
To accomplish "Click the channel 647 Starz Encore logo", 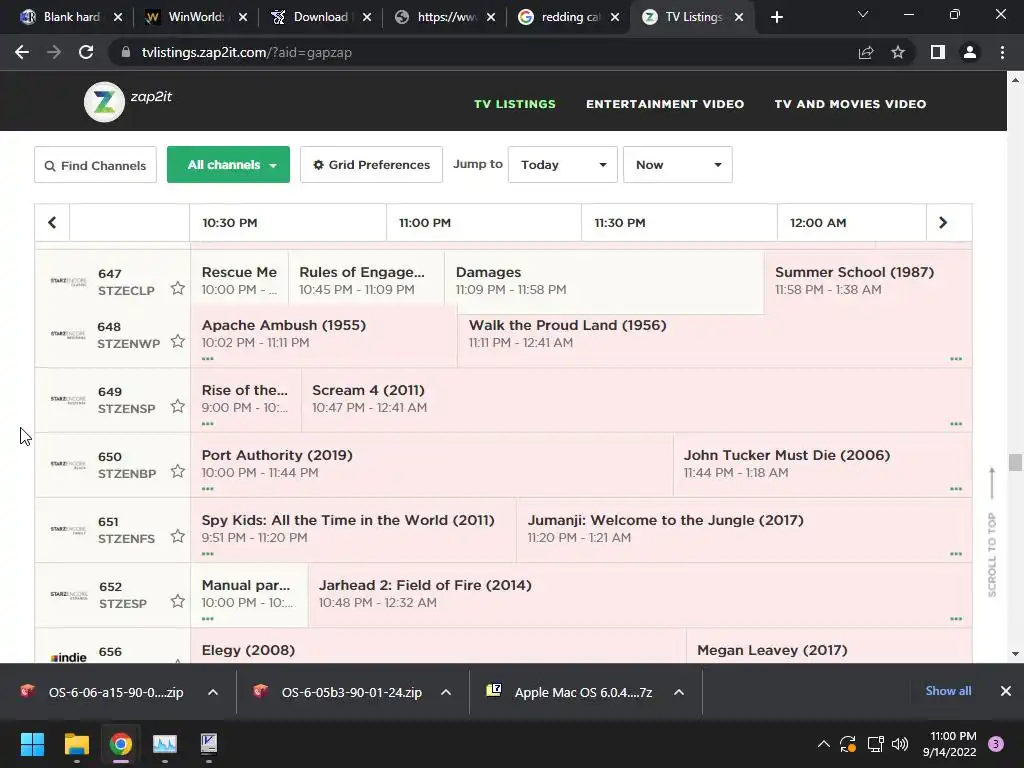I will pos(69,281).
